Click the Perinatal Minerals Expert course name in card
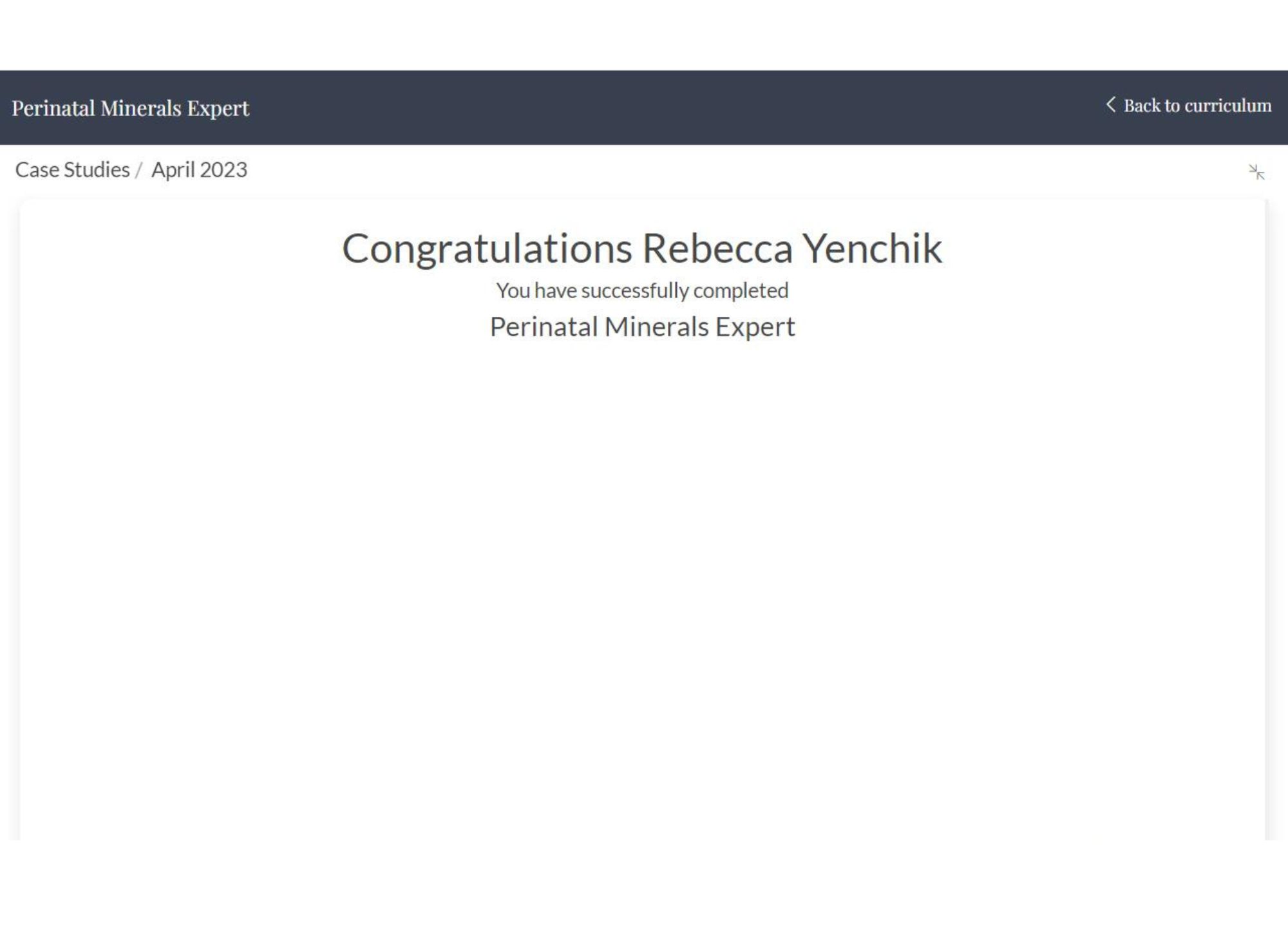Viewport: 1288px width, 937px height. point(642,327)
